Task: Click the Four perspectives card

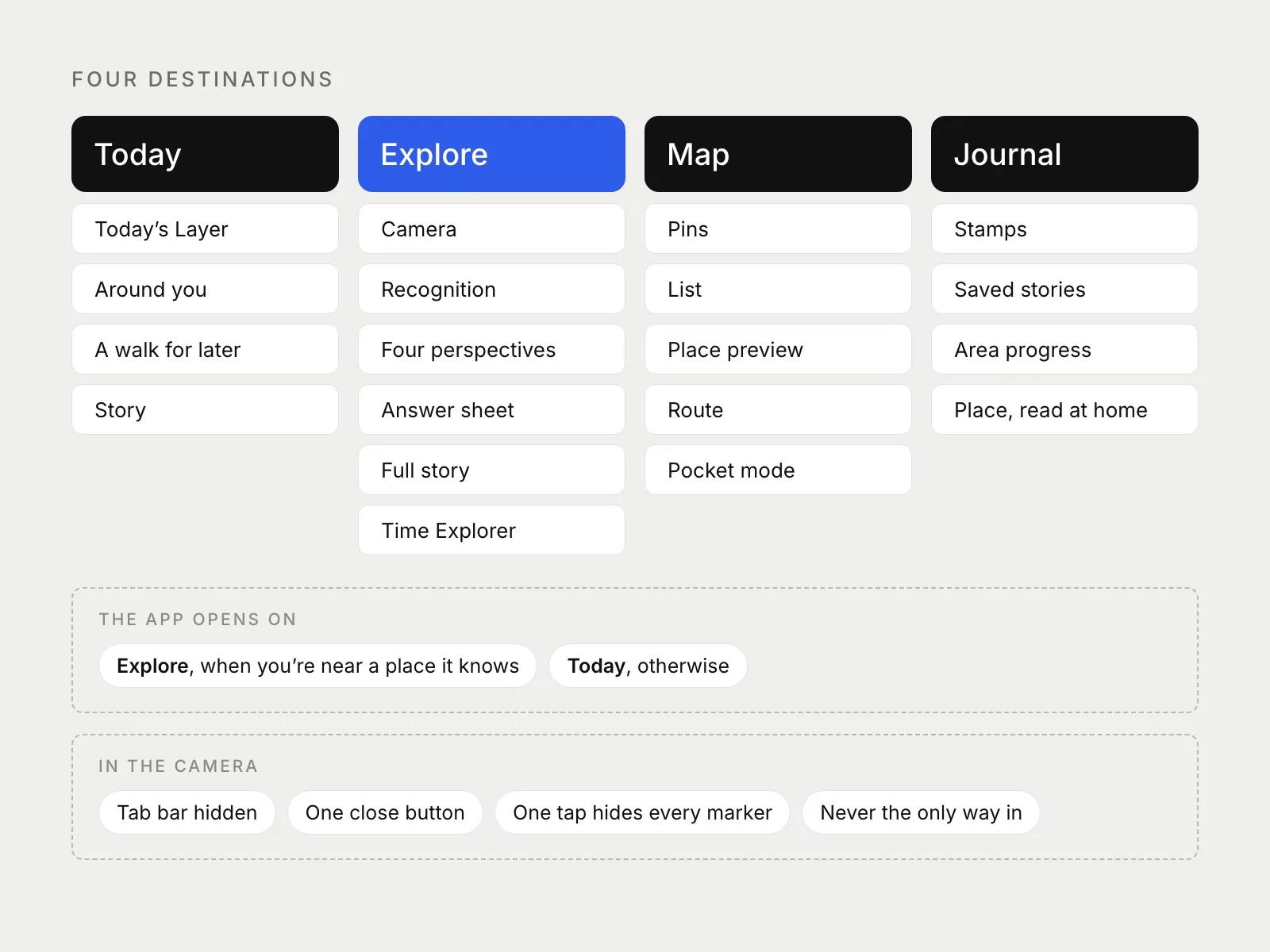Action: (491, 350)
